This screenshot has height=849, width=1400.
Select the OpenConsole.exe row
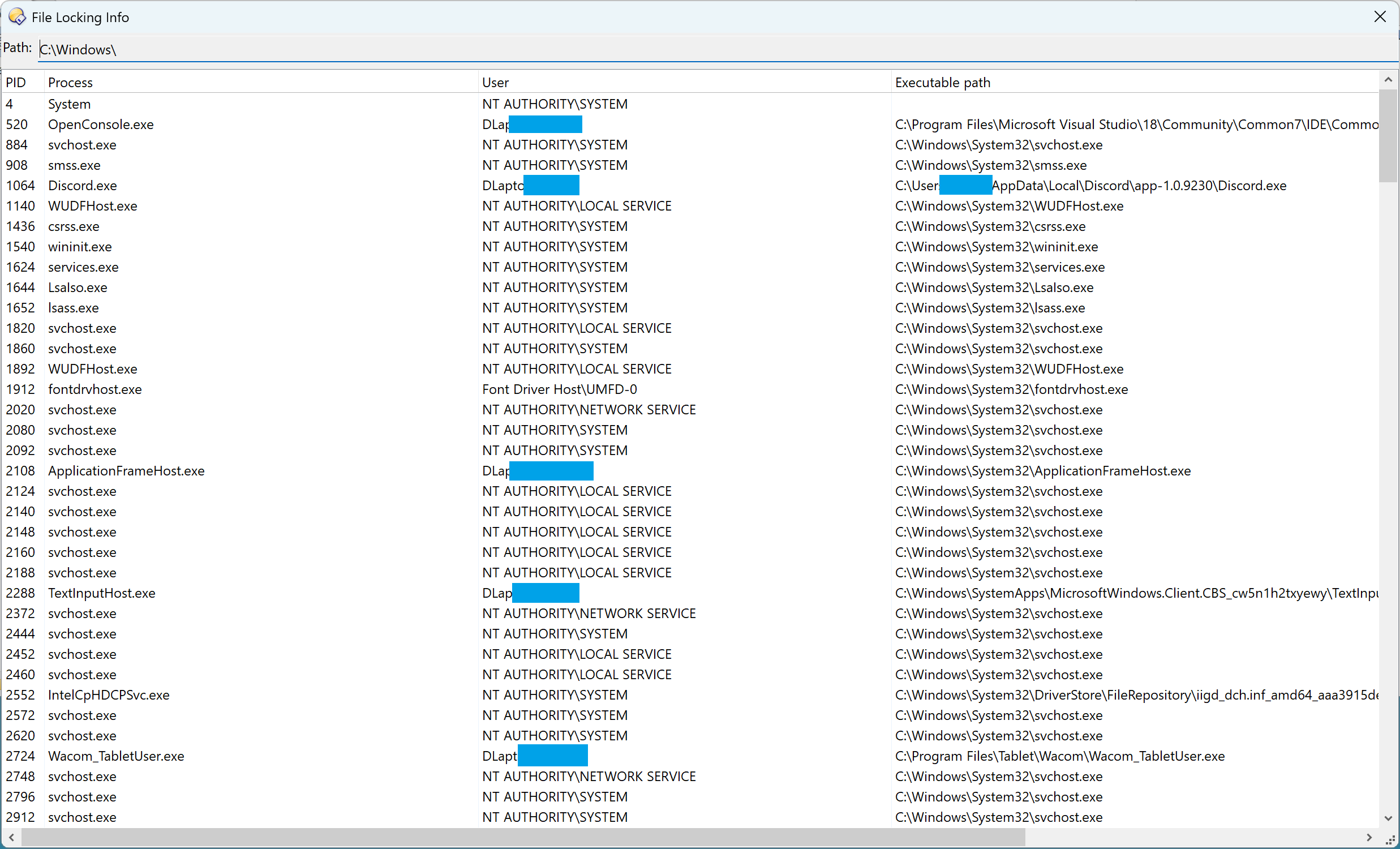[101, 125]
